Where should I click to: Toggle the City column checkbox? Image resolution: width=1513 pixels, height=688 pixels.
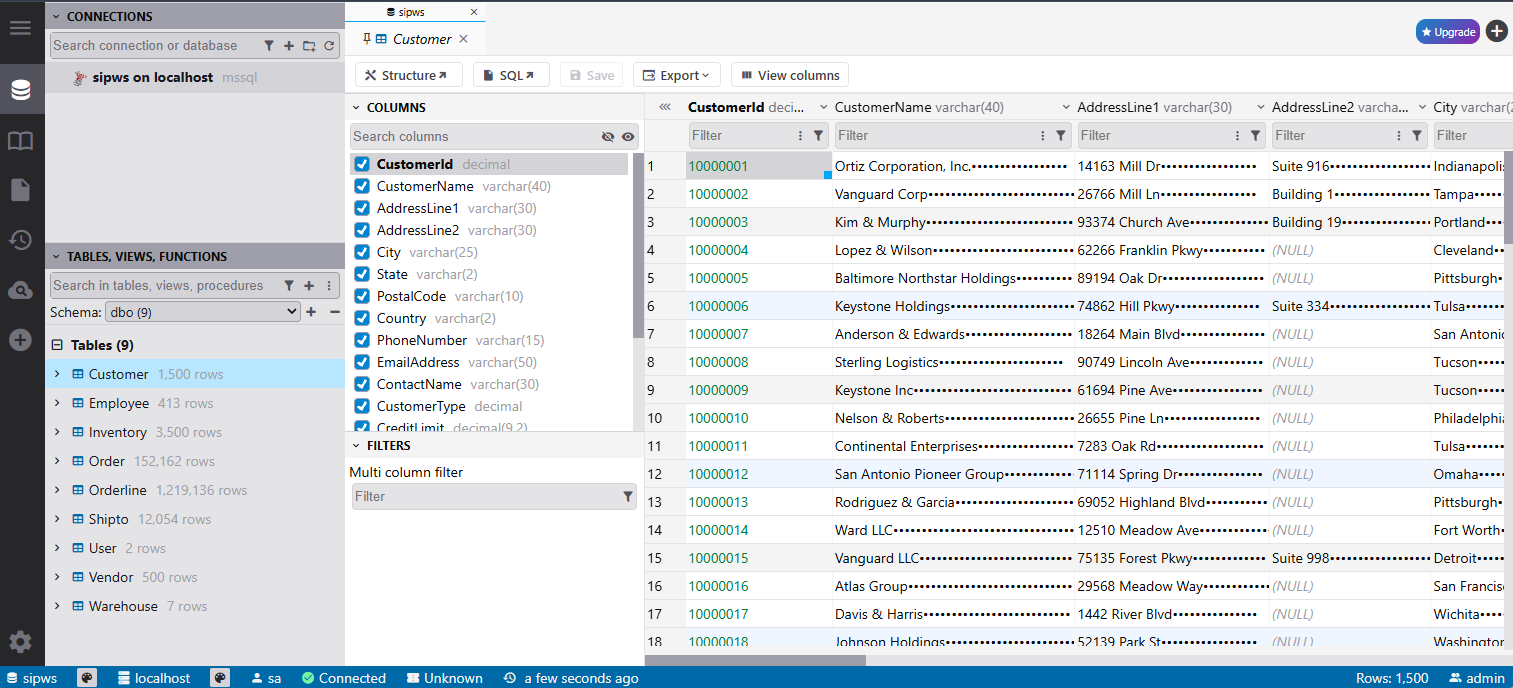pyautogui.click(x=362, y=252)
